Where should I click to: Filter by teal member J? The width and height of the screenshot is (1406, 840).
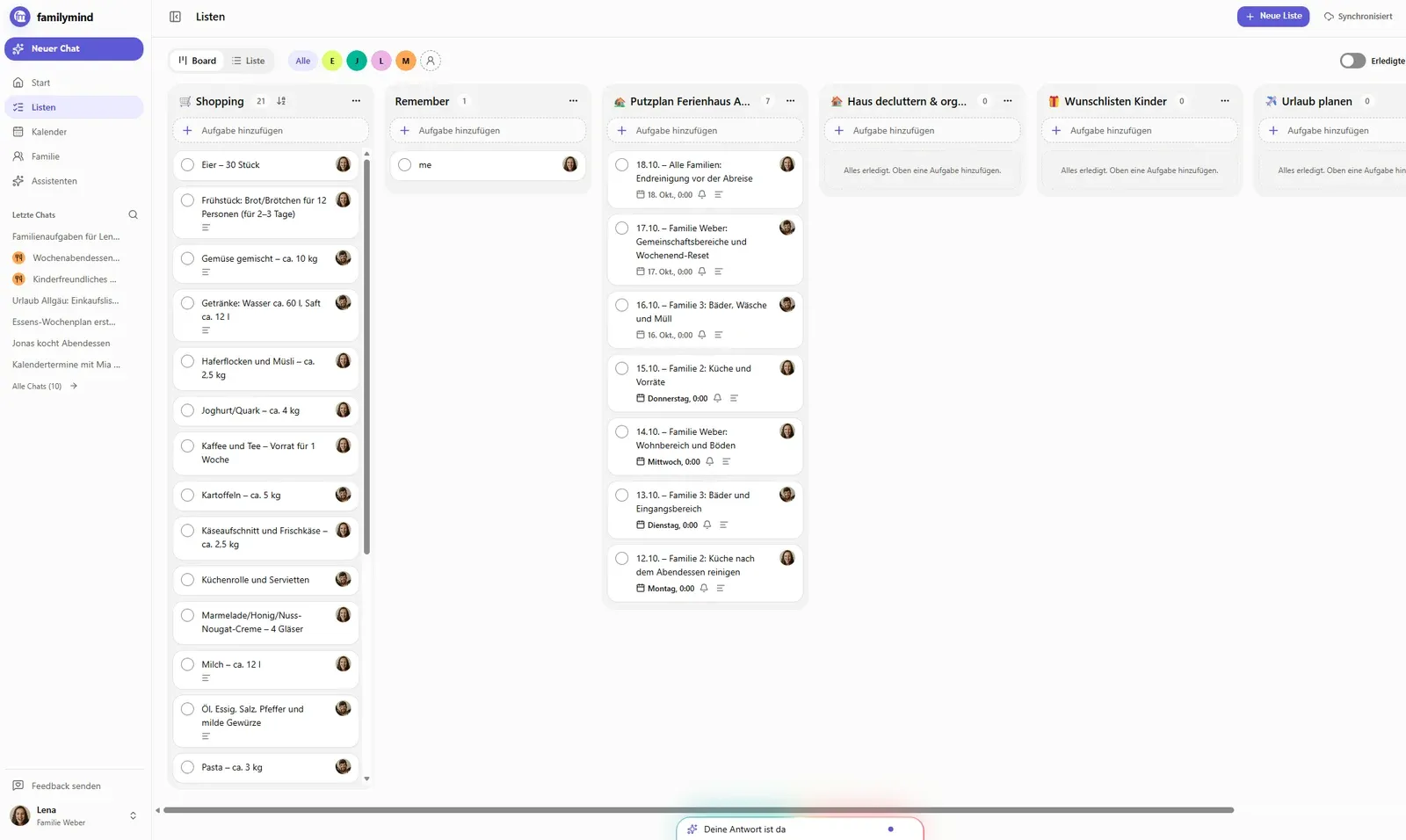357,61
